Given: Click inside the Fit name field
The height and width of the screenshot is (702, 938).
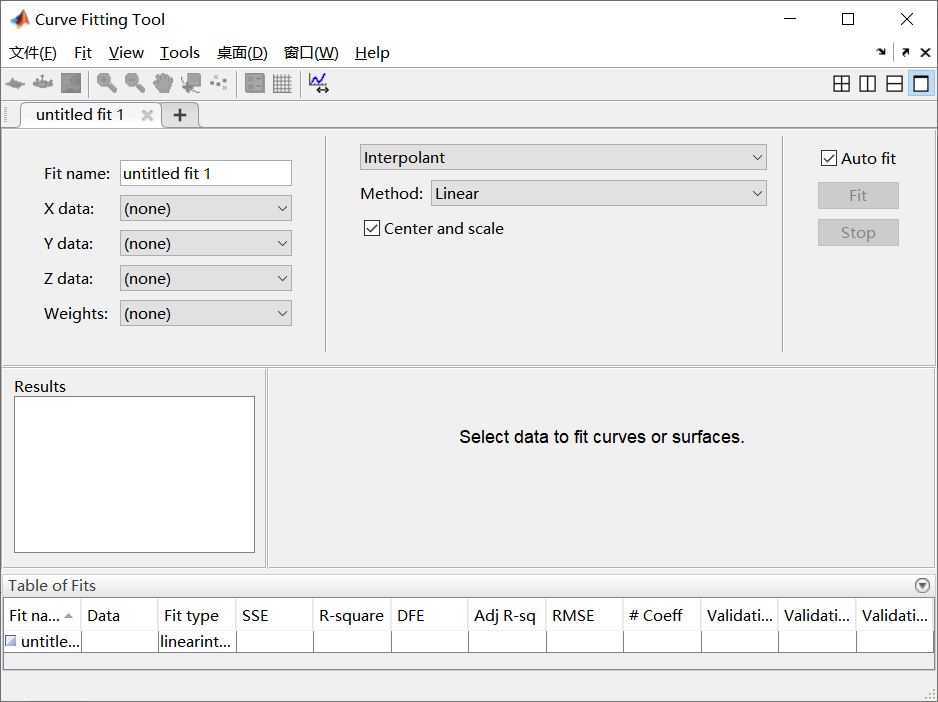Looking at the screenshot, I should pyautogui.click(x=205, y=173).
